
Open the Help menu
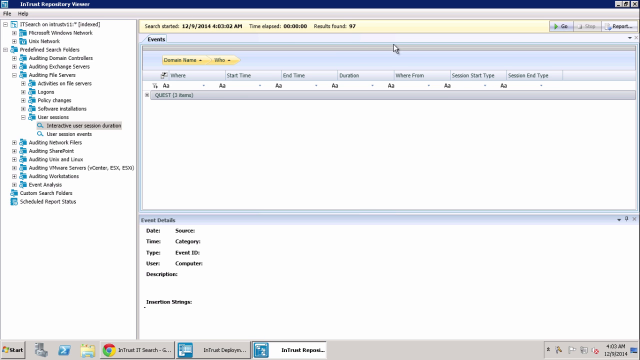[x=23, y=13]
